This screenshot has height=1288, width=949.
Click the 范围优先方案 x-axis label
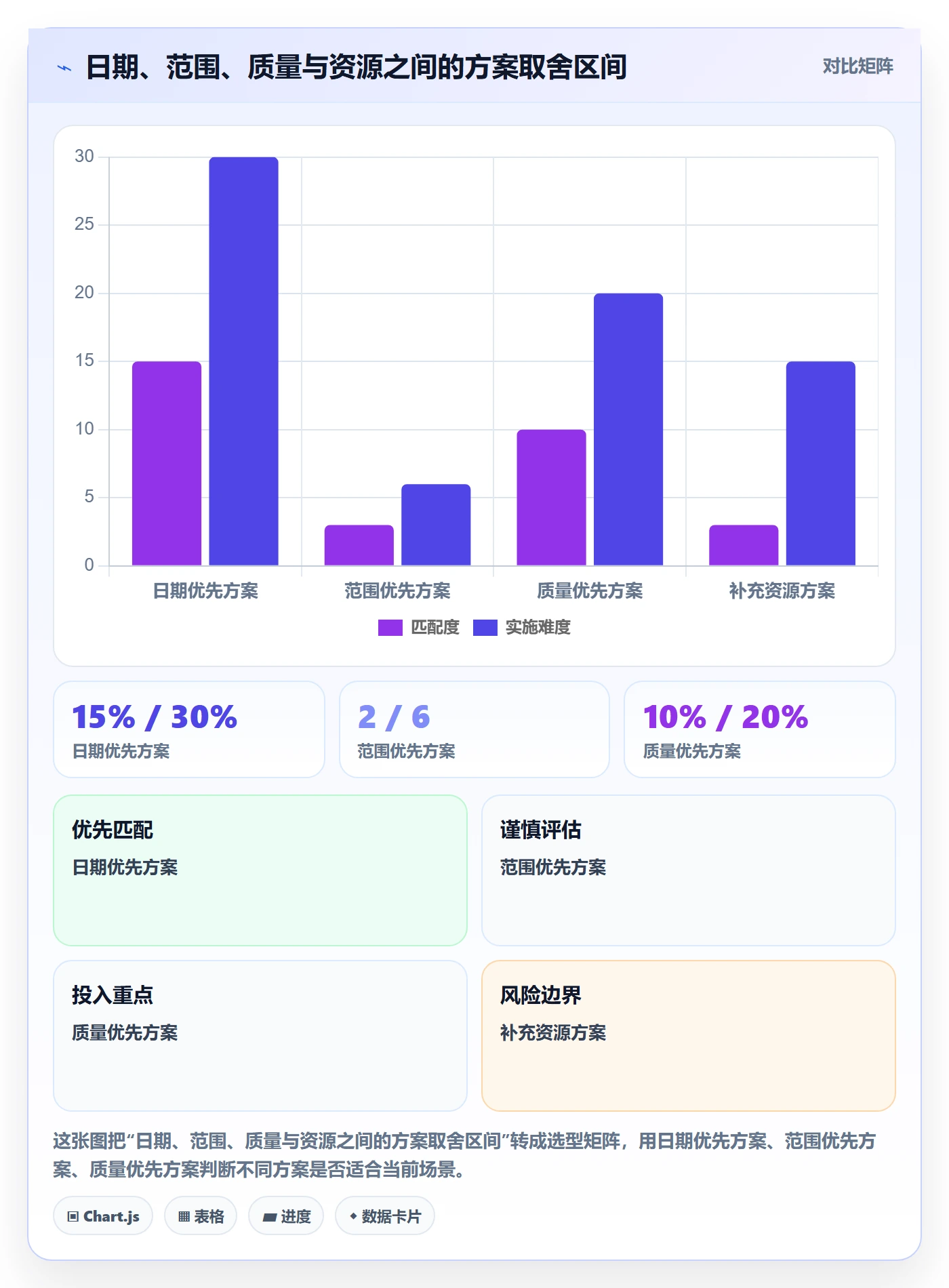point(397,591)
